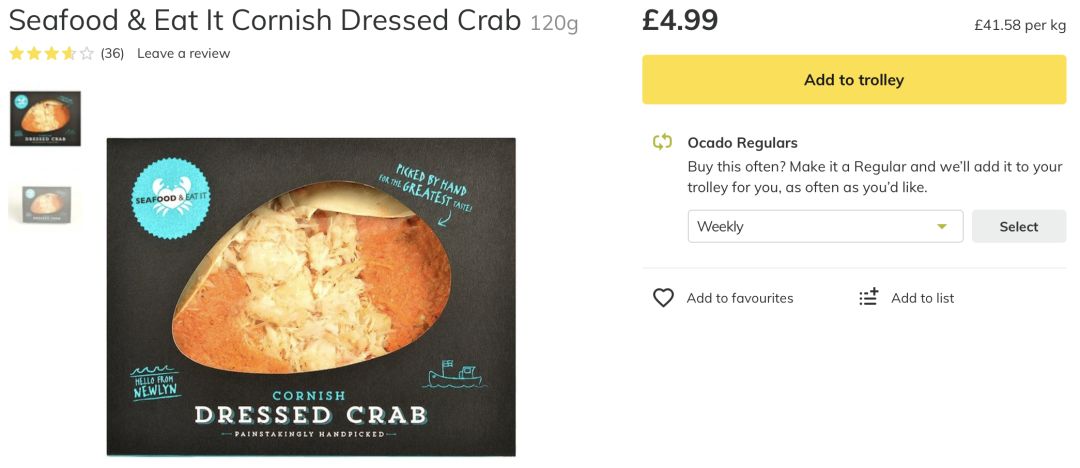Click the Cornish Dressed Crab product title
This screenshot has width=1080, height=468.
265,21
